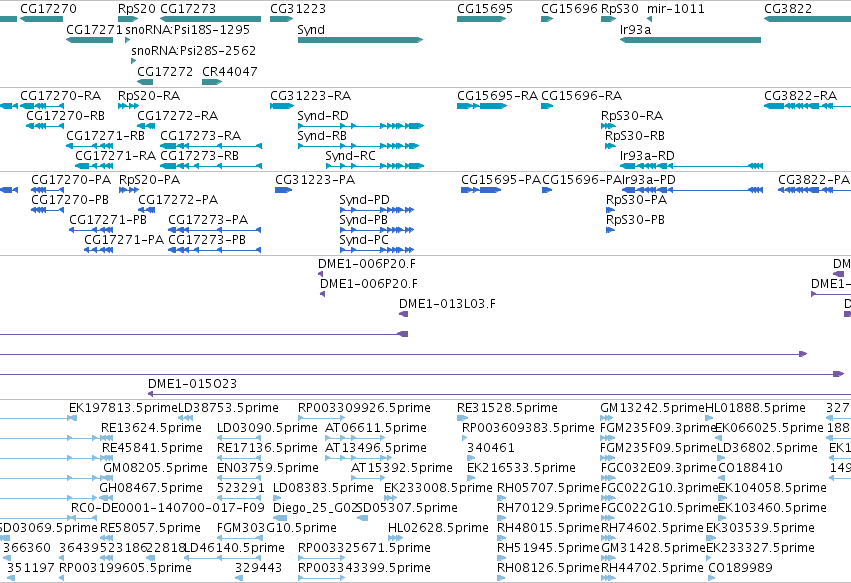
Task: Select the CG17270 gene label
Action: (48, 9)
